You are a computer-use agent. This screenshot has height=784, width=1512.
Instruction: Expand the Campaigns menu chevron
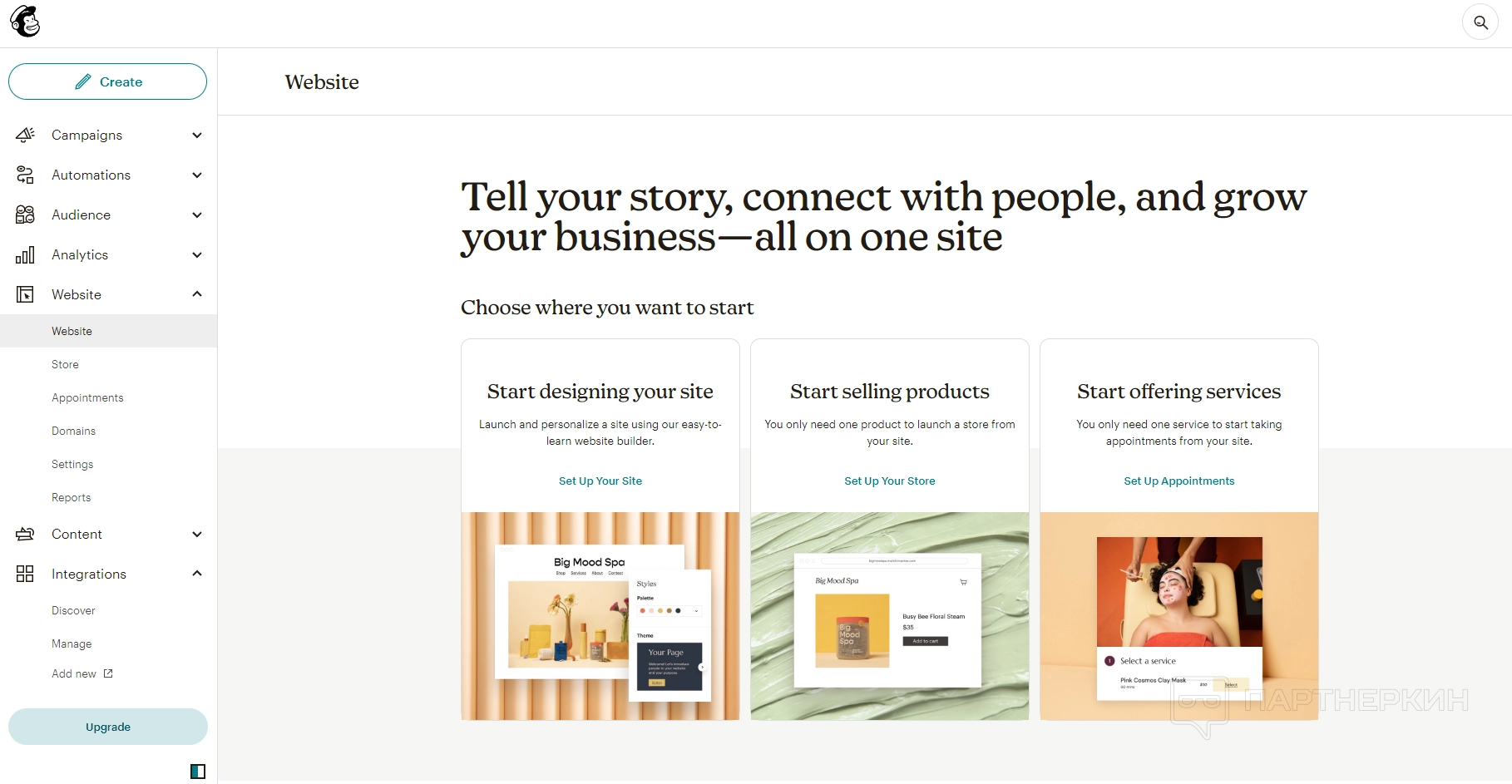tap(197, 135)
